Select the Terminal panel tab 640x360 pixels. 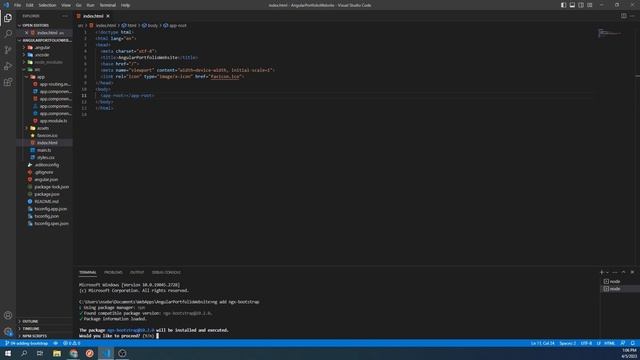click(x=88, y=272)
